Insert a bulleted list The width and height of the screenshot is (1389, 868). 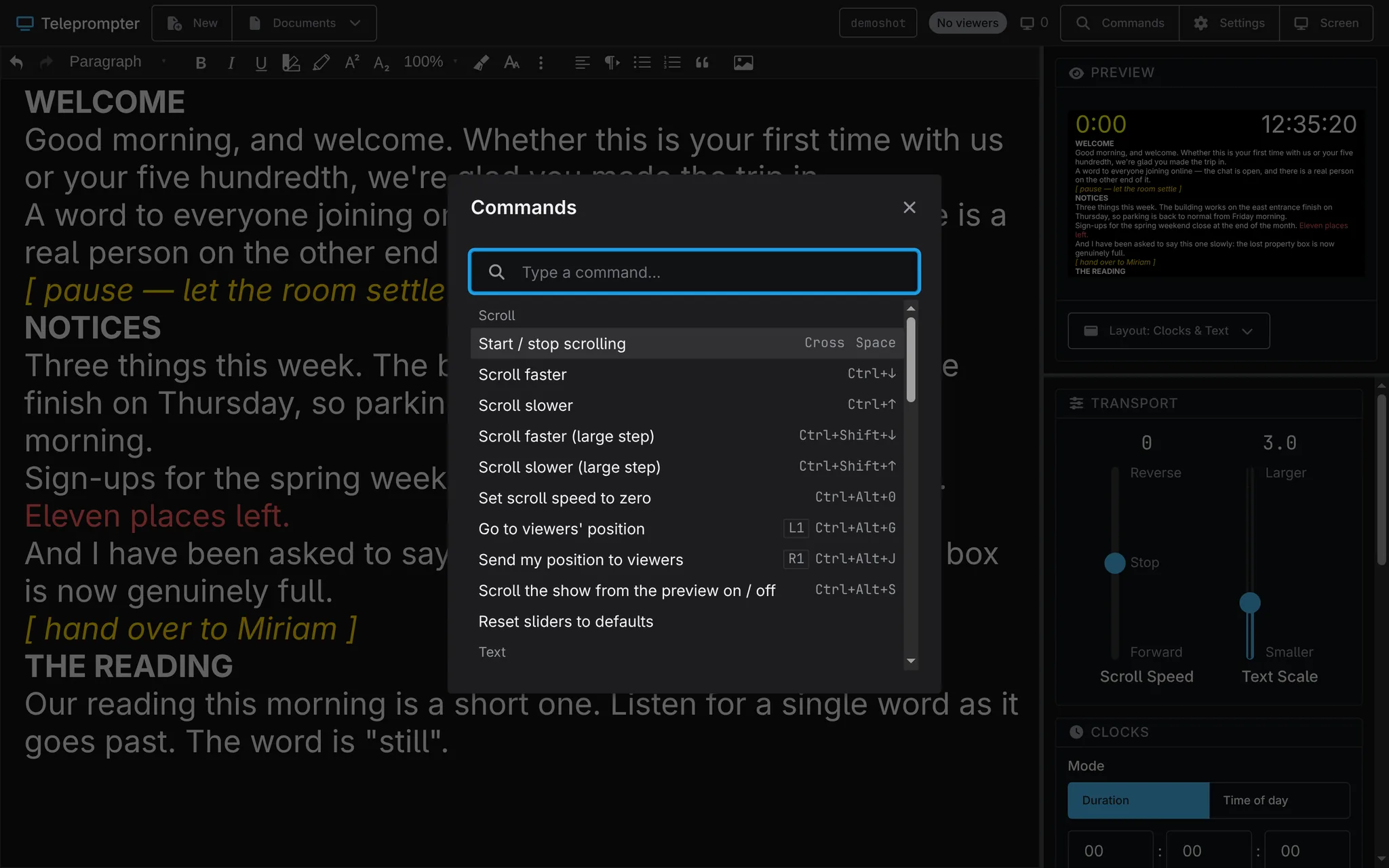click(642, 62)
